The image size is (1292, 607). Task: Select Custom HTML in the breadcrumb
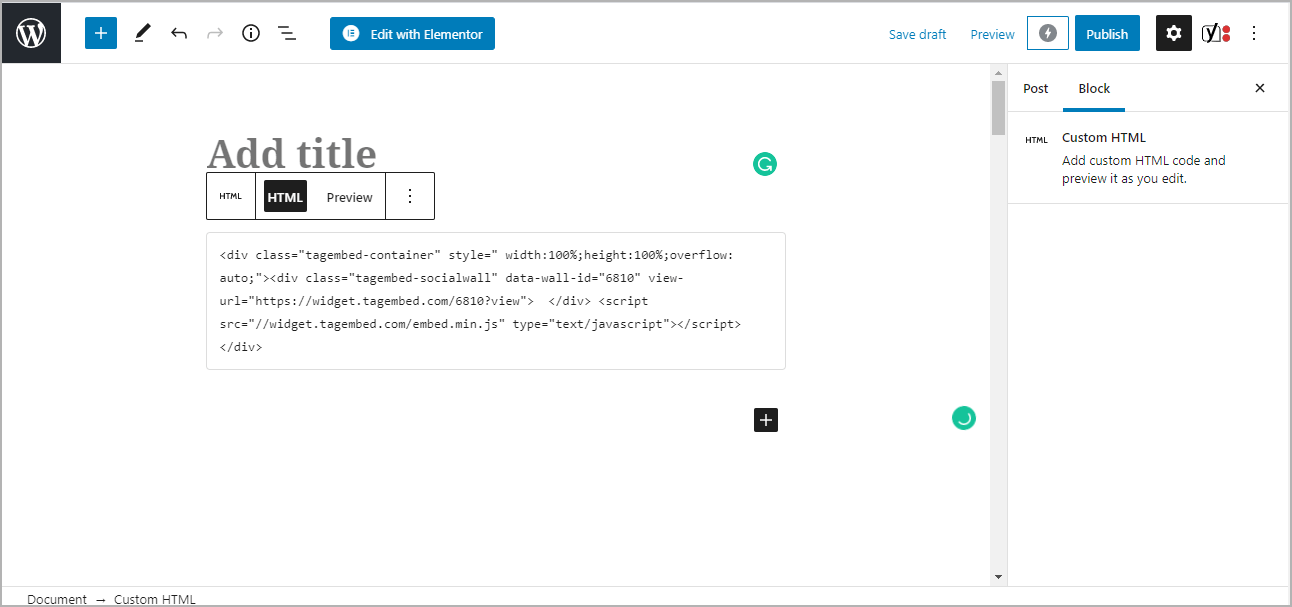[x=155, y=599]
